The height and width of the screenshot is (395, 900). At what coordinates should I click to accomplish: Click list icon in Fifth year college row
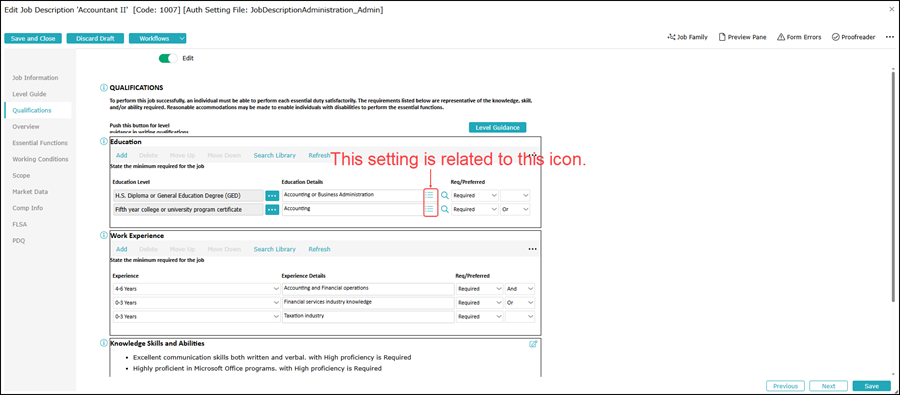(429, 210)
